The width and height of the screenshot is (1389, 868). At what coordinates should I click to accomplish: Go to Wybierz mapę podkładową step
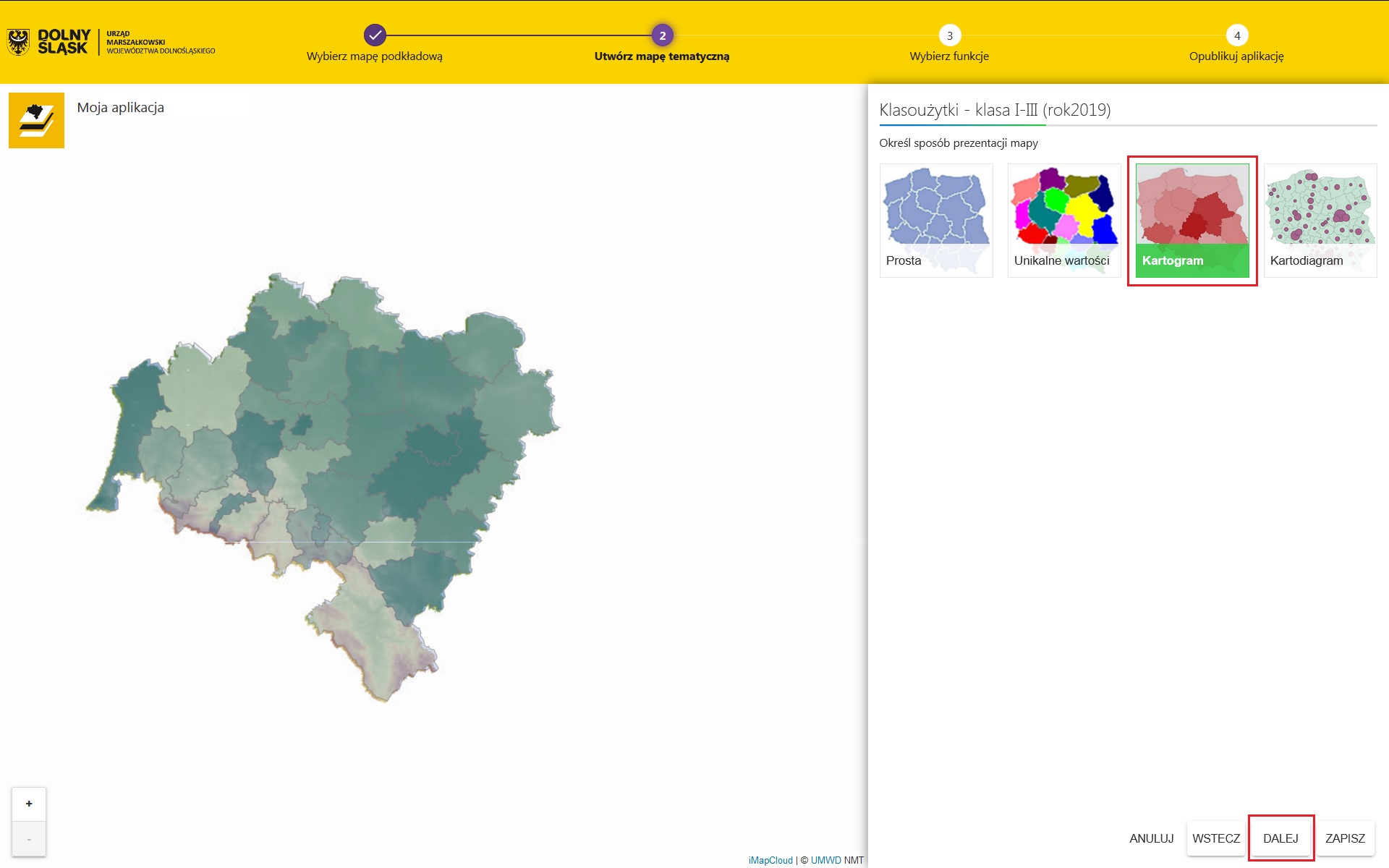375,56
